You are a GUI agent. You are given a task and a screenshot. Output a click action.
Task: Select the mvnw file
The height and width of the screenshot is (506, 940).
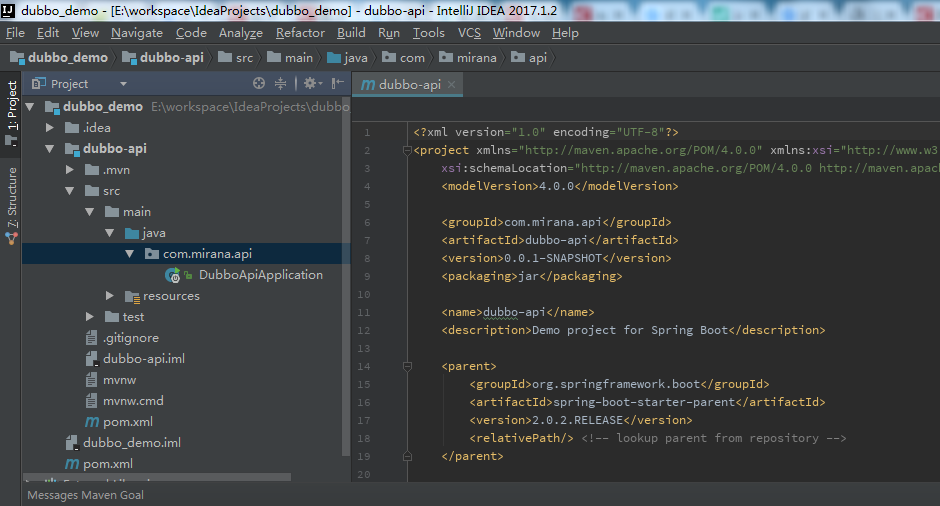(119, 380)
